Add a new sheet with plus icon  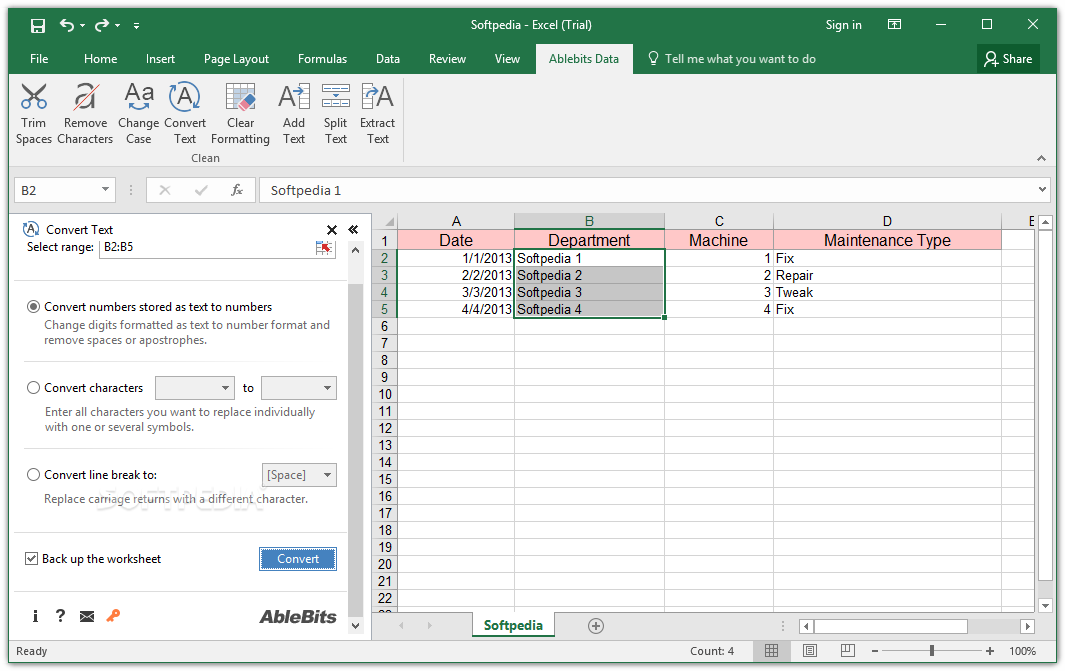596,626
